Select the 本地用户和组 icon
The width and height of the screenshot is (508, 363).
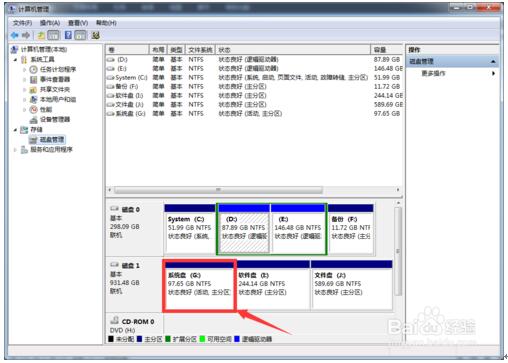(33, 99)
